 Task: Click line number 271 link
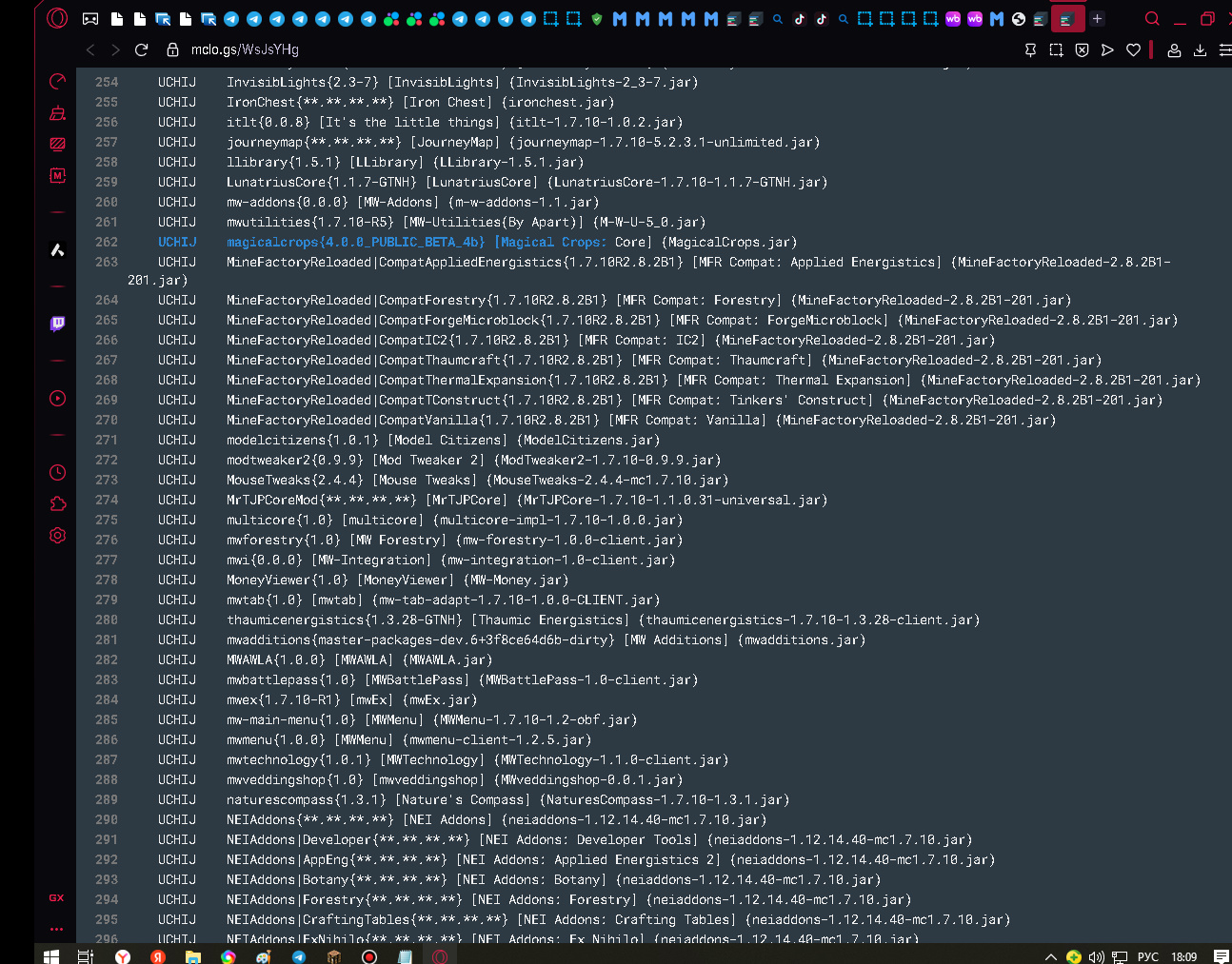click(x=107, y=440)
